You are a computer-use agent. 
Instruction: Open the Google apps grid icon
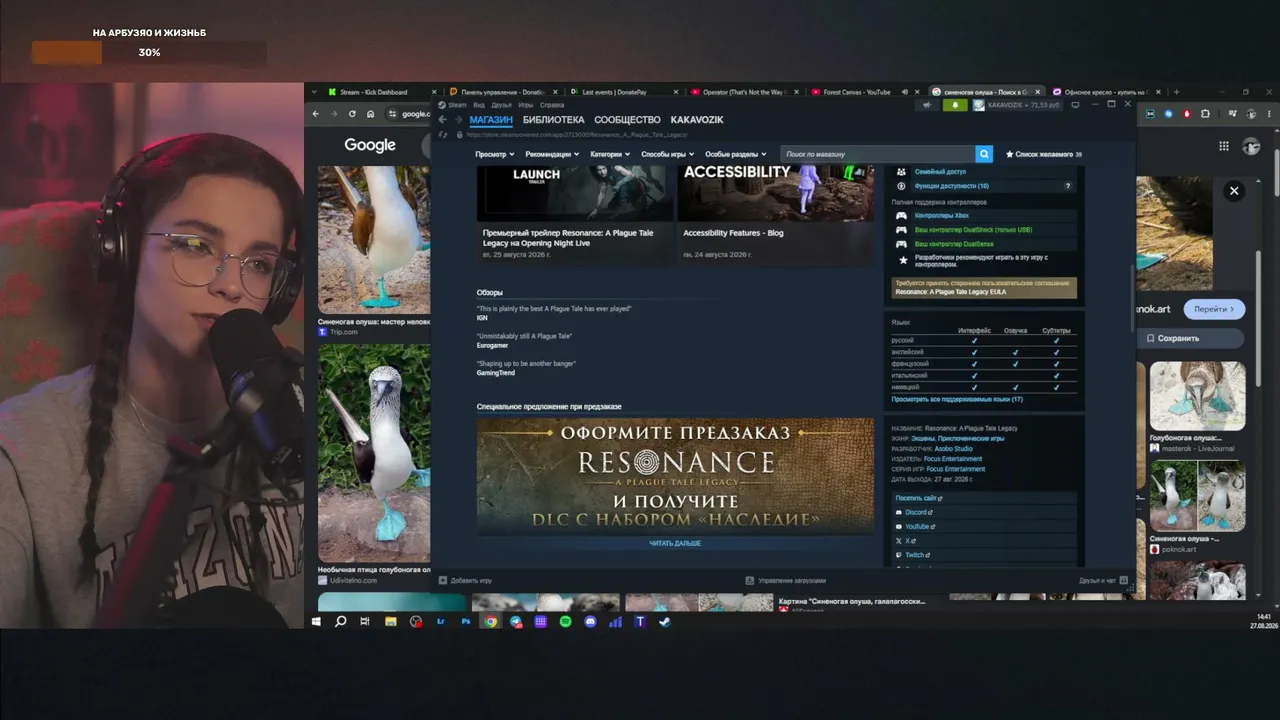(x=1224, y=146)
